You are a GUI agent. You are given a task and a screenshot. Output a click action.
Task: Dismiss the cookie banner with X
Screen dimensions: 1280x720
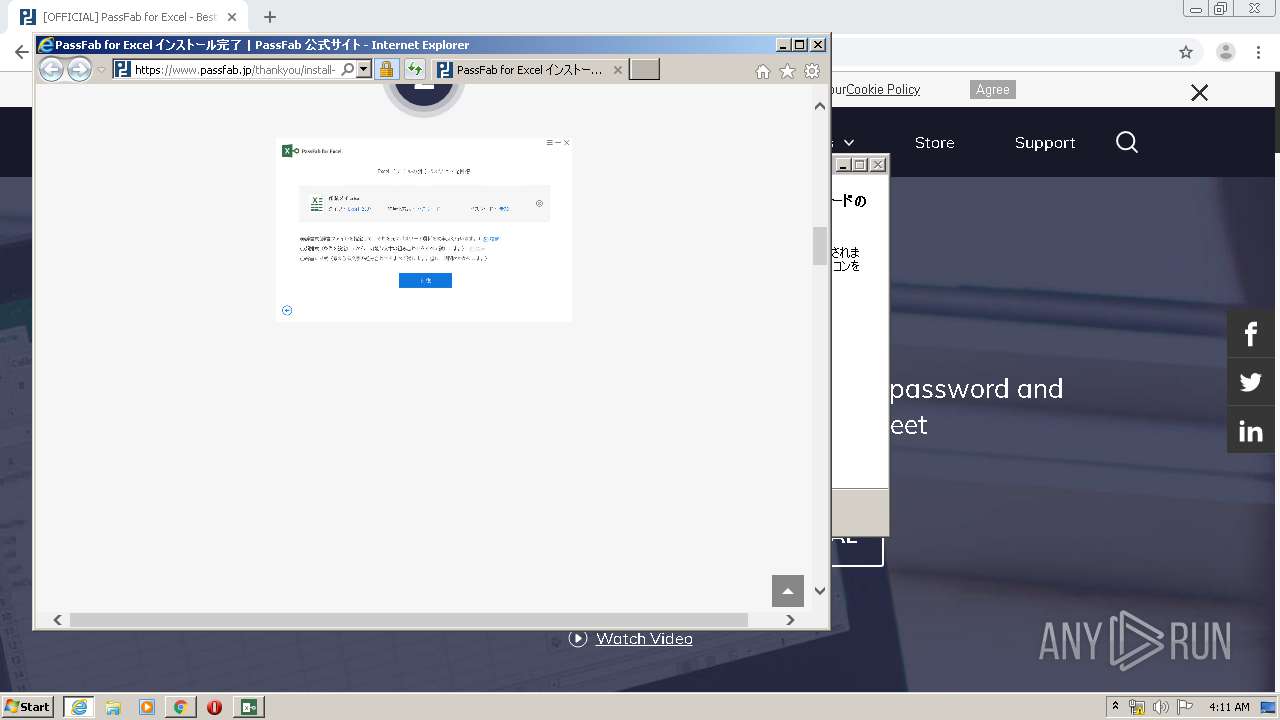tap(1199, 93)
